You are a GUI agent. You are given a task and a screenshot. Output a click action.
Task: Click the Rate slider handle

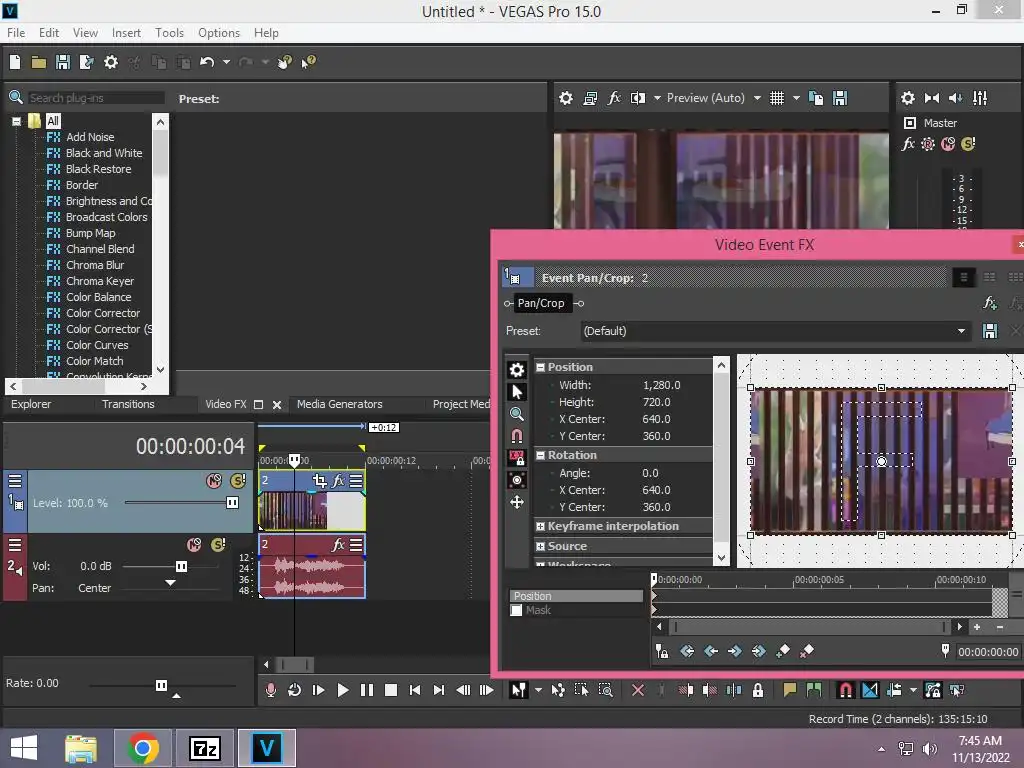click(161, 685)
